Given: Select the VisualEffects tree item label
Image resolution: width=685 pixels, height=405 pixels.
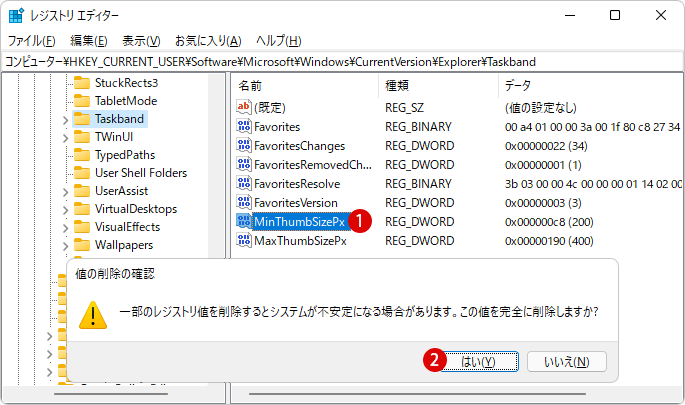Looking at the screenshot, I should (x=127, y=227).
